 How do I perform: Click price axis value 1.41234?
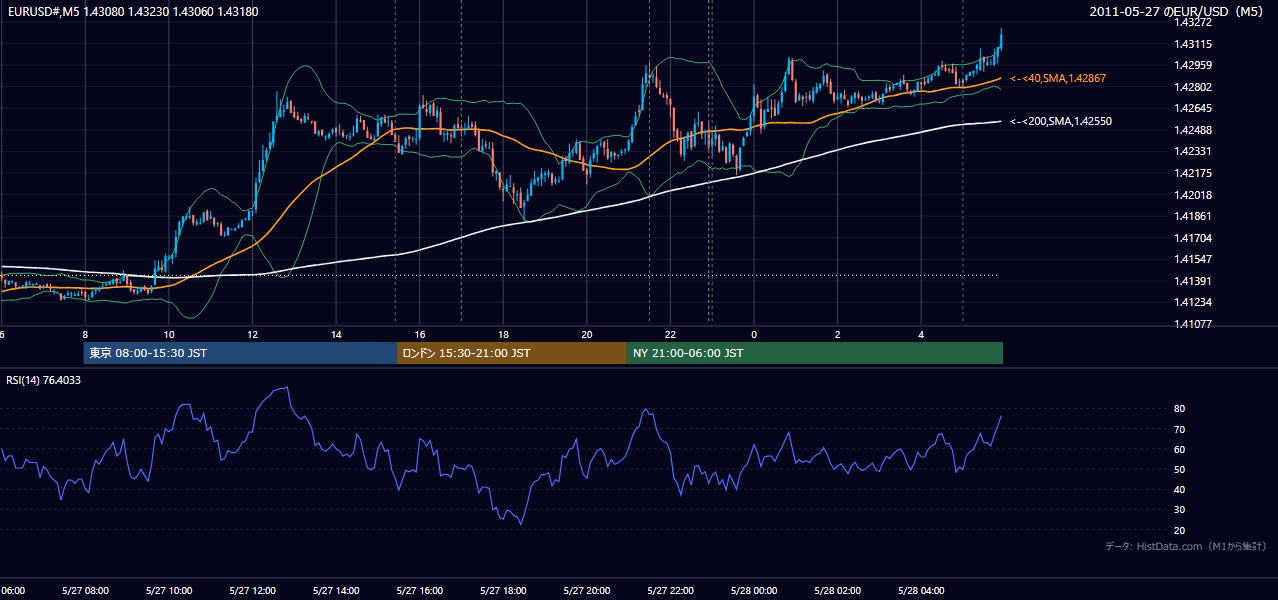point(1193,302)
